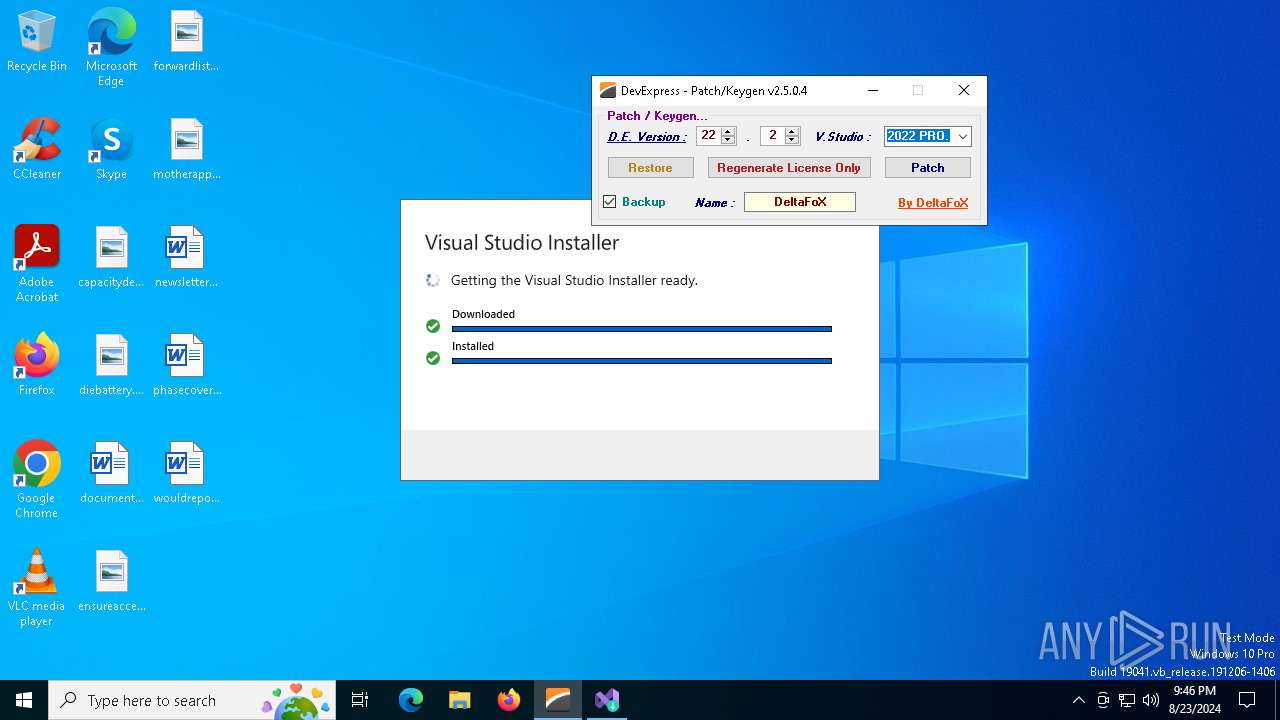Viewport: 1280px width, 720px height.
Task: Launch Microsoft Edge from desktop shortcut
Action: [x=111, y=47]
